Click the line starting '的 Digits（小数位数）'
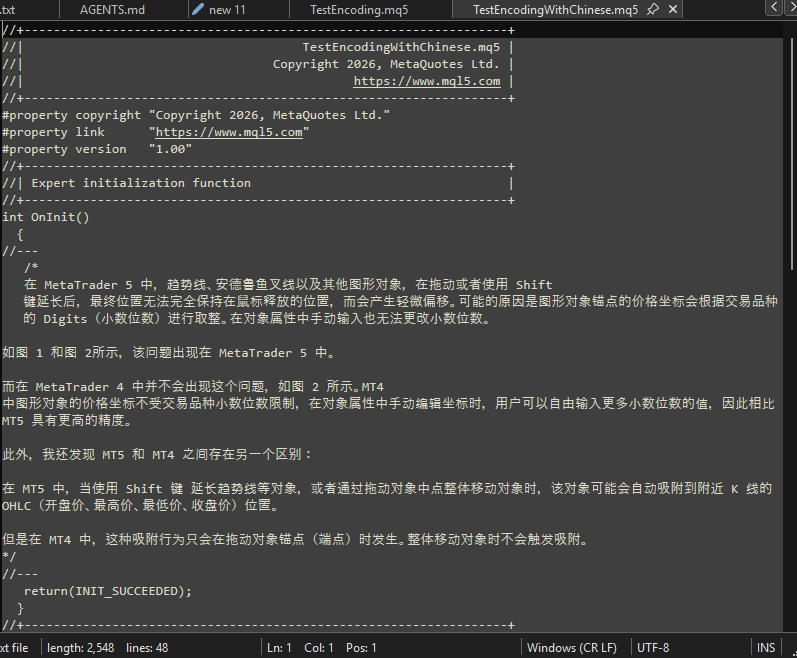 [x=257, y=319]
